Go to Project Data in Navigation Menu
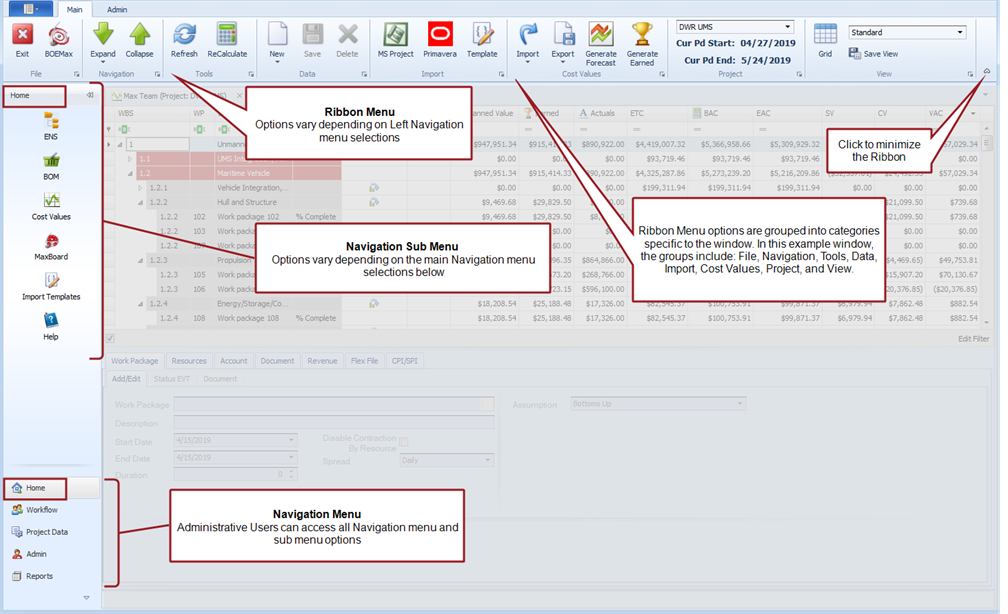The height and width of the screenshot is (614, 1008). click(46, 532)
